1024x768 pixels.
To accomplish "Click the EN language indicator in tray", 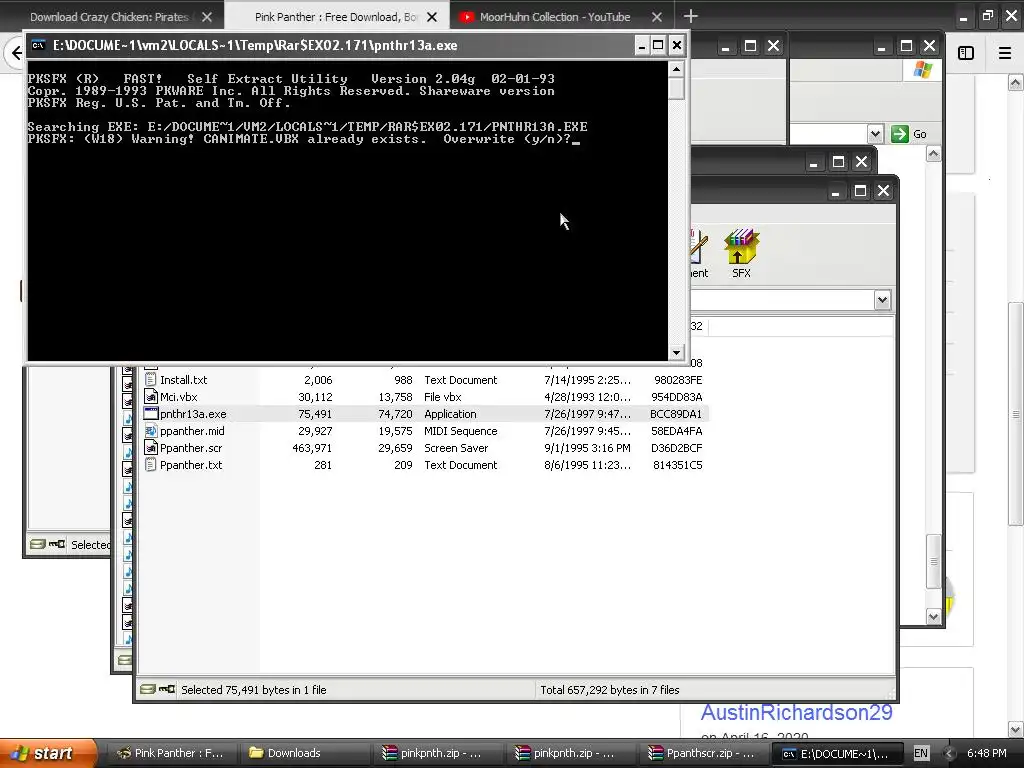I will 921,753.
